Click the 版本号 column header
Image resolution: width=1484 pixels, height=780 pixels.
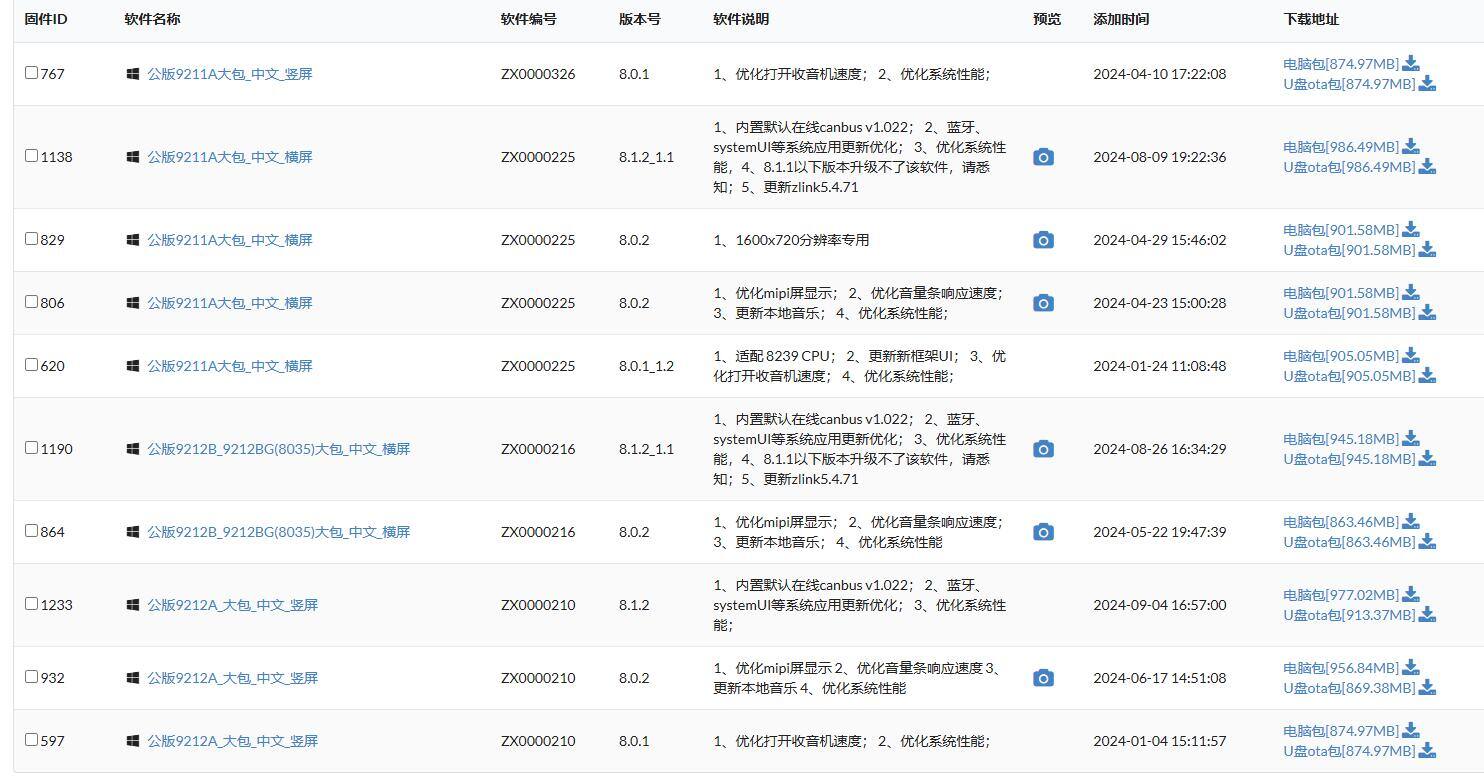(637, 18)
